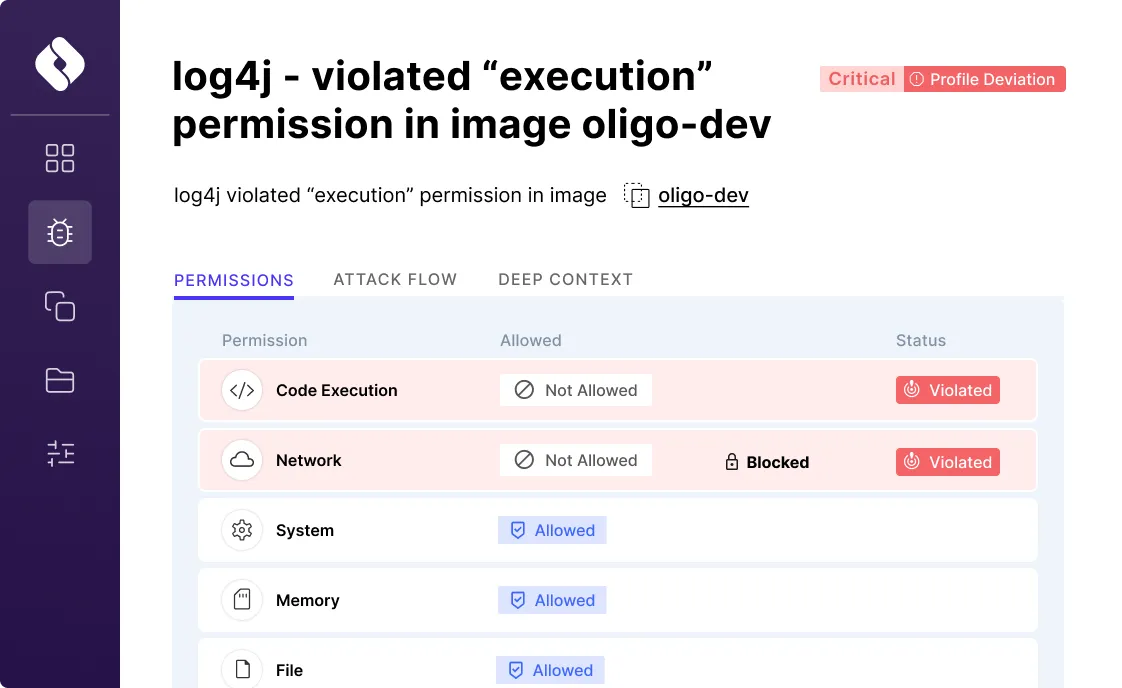Click the System gear icon

tap(242, 530)
